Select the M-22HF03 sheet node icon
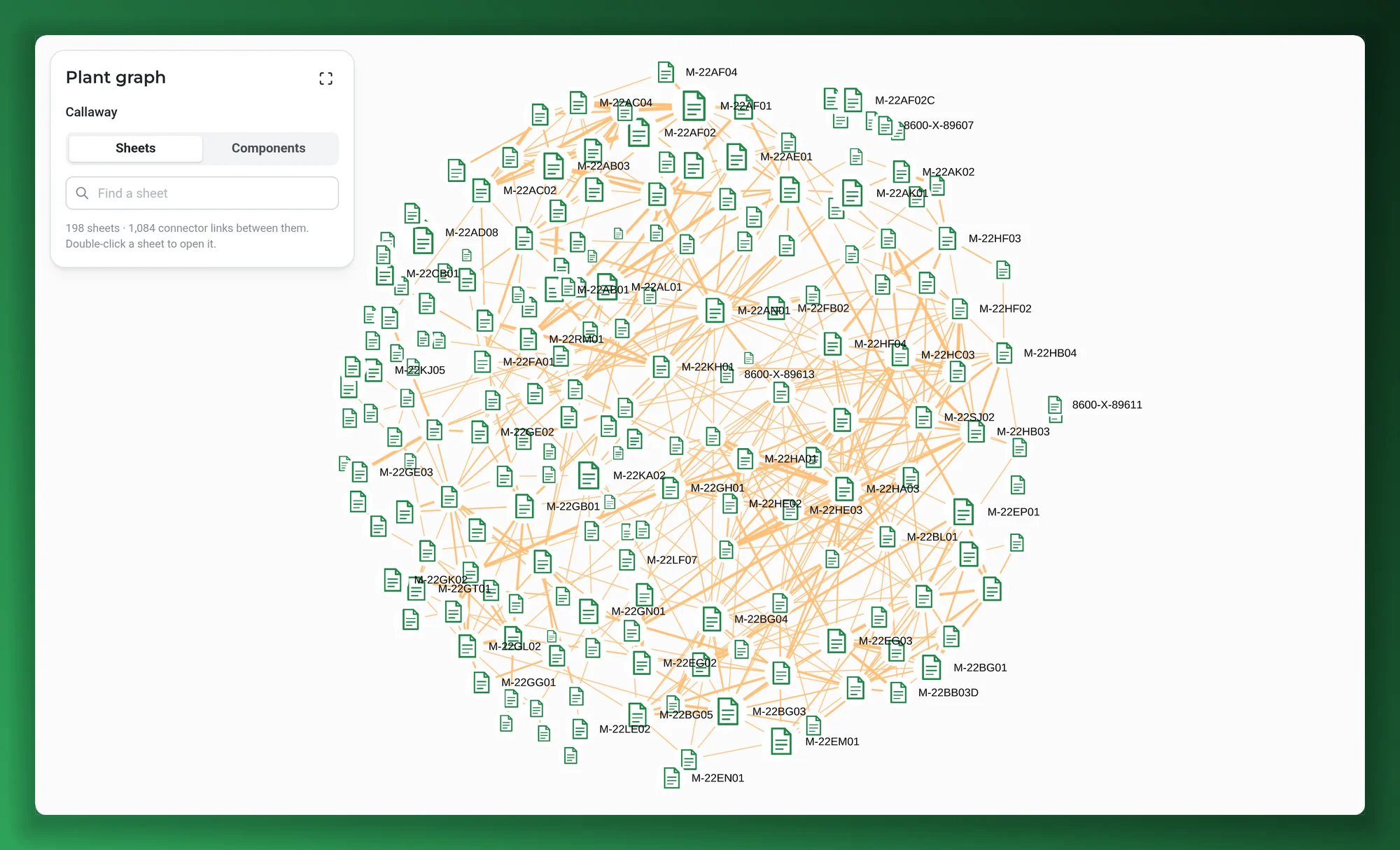This screenshot has height=850, width=1400. 947,239
